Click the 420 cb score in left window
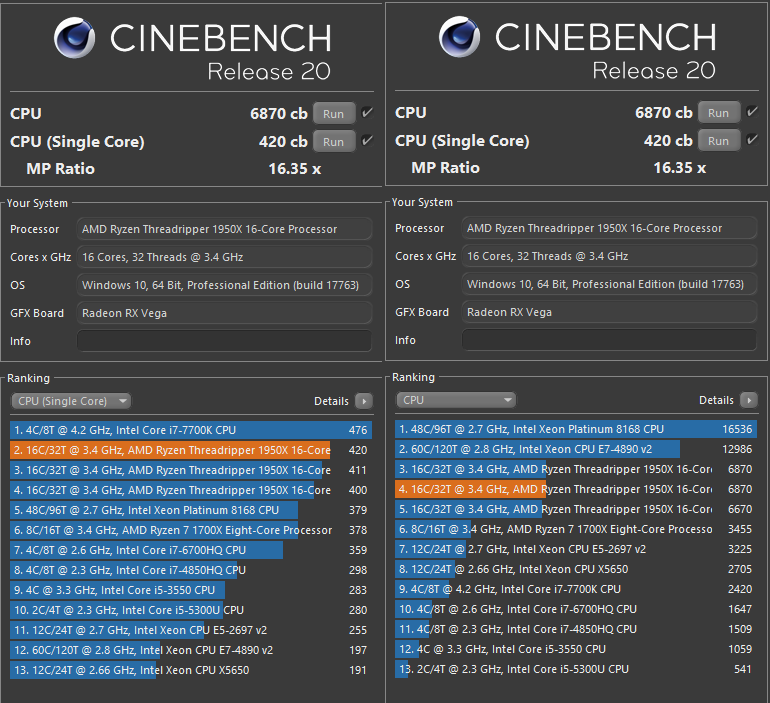The height and width of the screenshot is (703, 770). coord(283,142)
